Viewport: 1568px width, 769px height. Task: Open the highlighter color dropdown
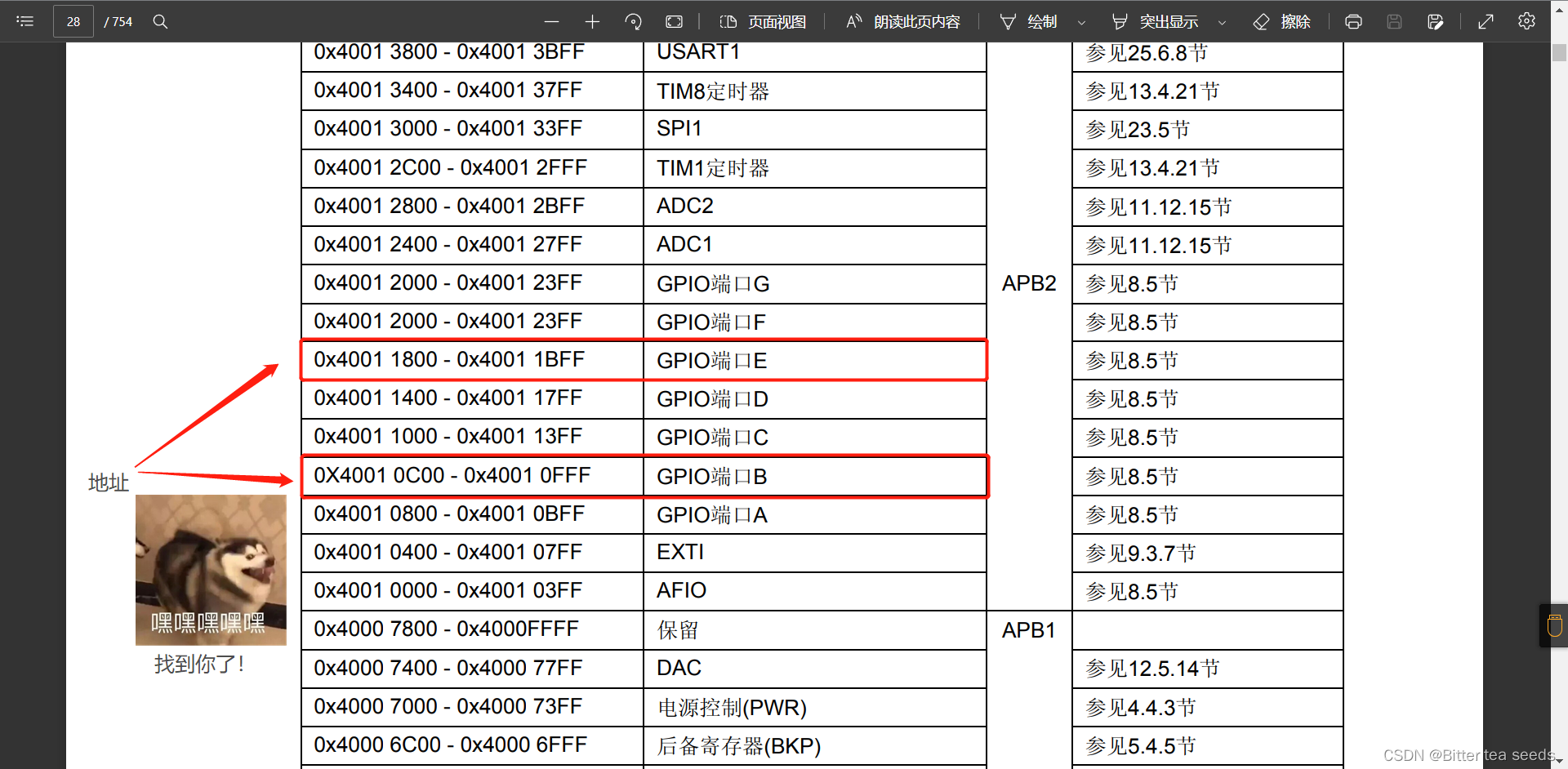point(1222,21)
